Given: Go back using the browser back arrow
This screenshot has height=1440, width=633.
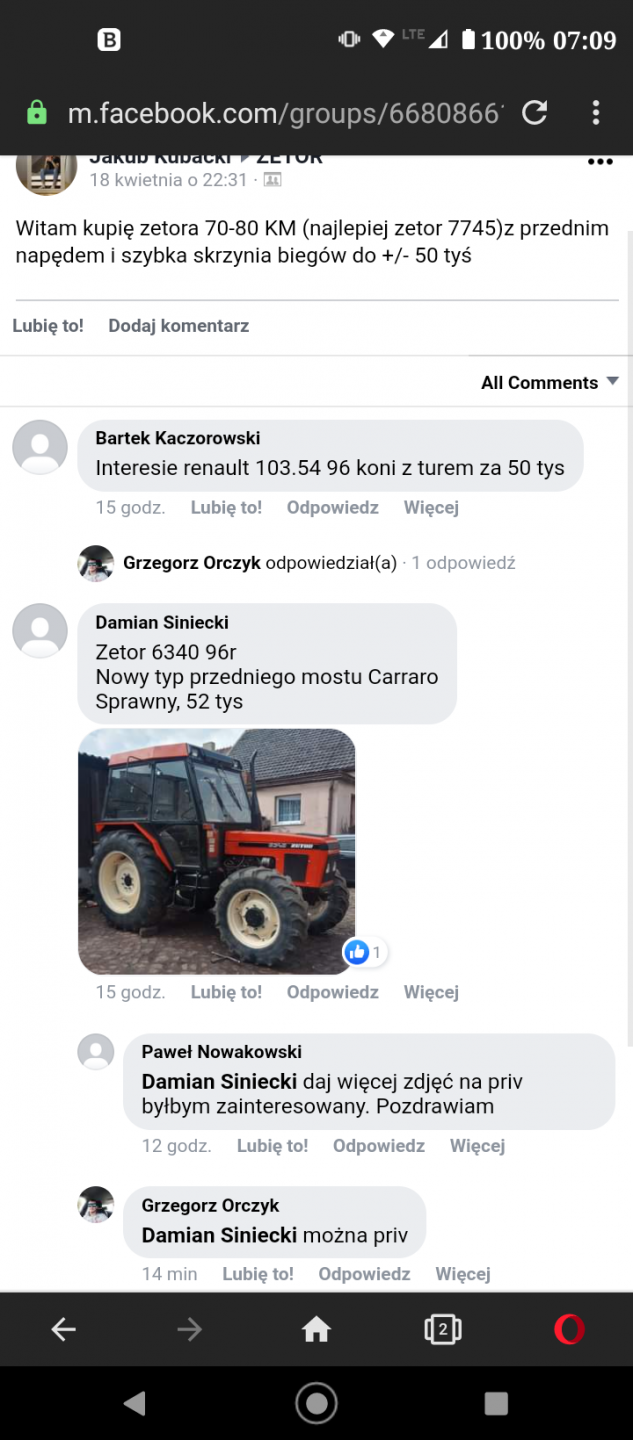Looking at the screenshot, I should [63, 1329].
